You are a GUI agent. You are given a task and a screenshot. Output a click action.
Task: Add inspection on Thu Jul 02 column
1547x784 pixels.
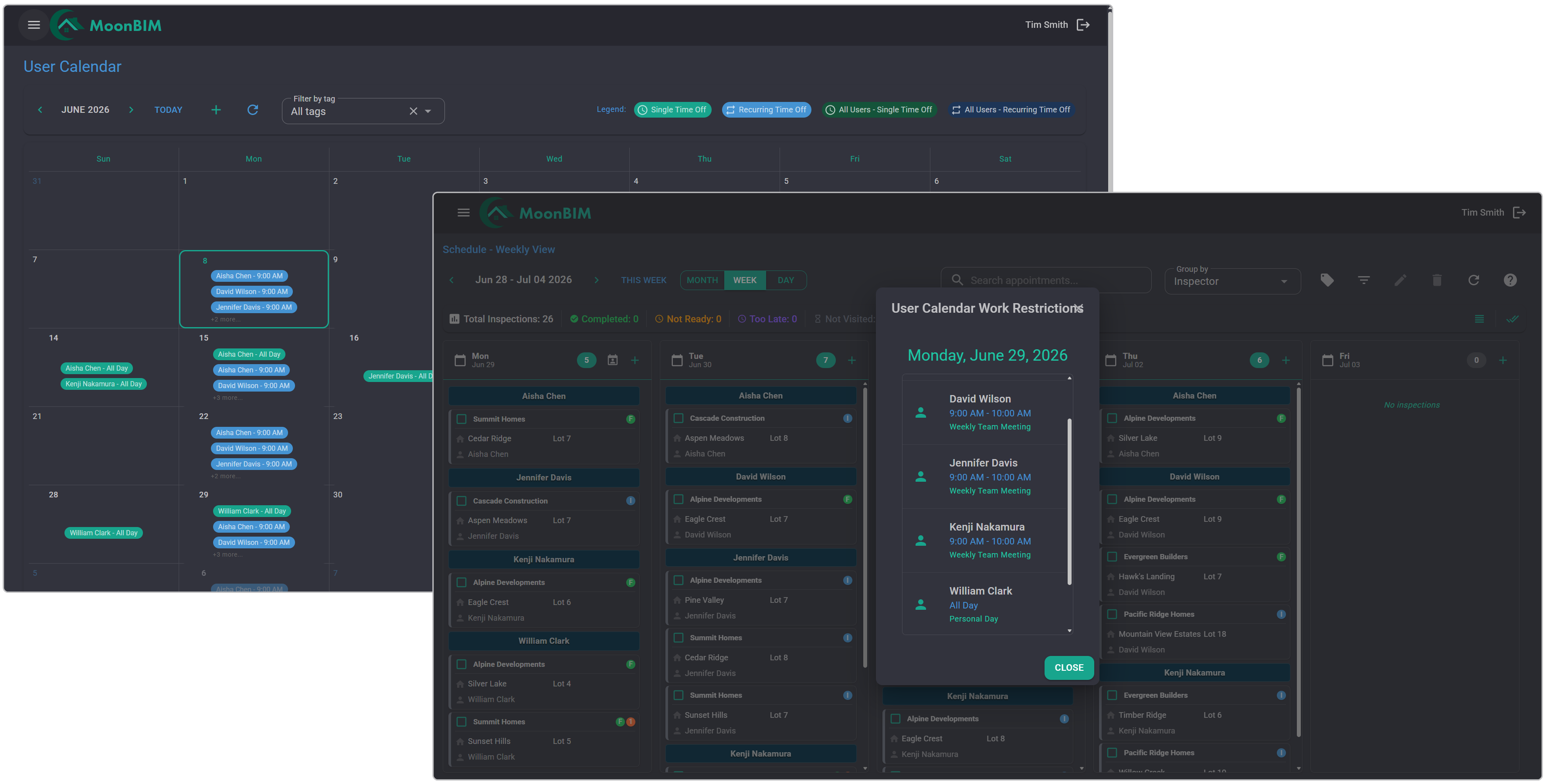[1286, 360]
